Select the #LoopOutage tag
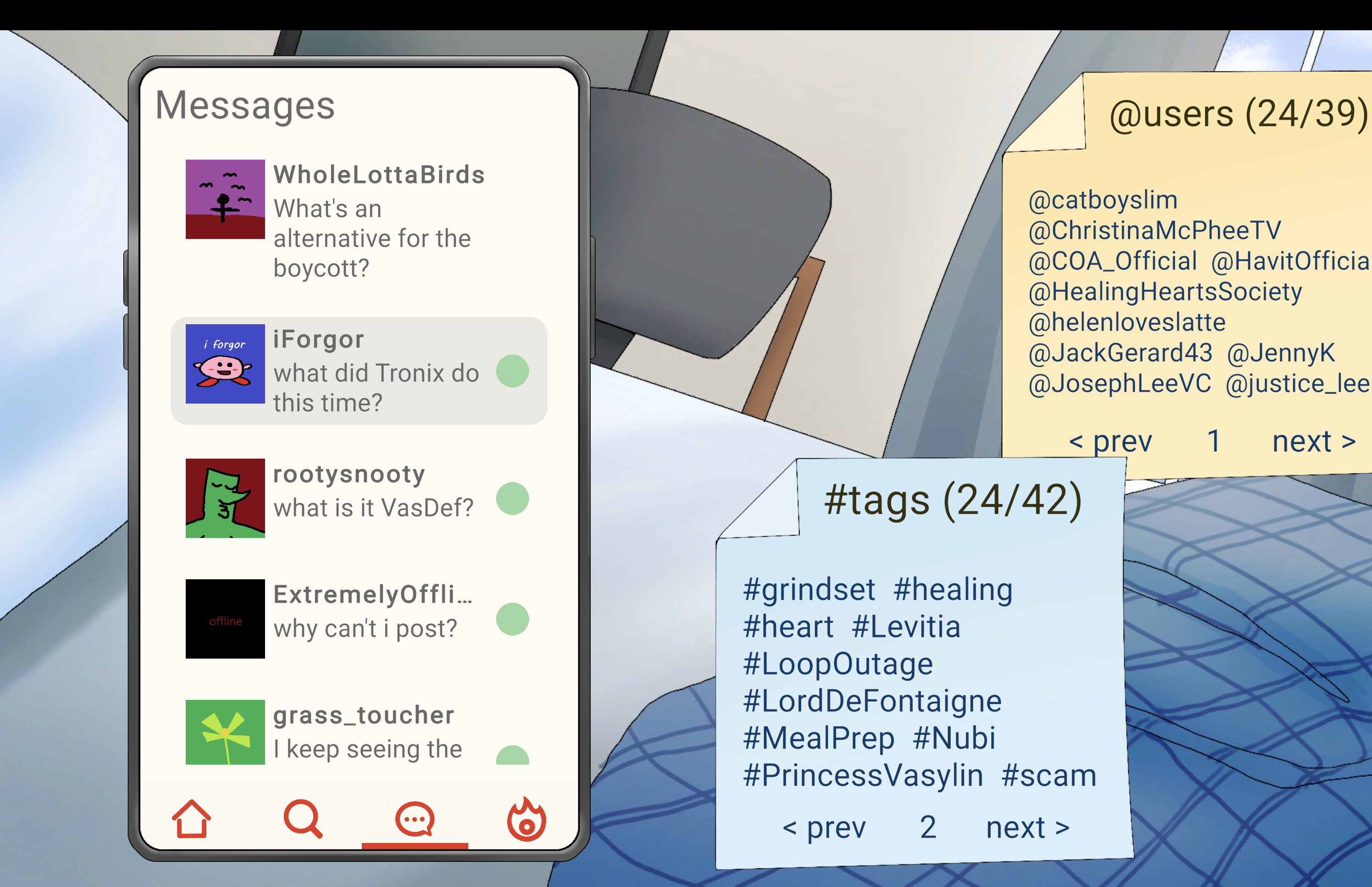1372x887 pixels. [838, 664]
